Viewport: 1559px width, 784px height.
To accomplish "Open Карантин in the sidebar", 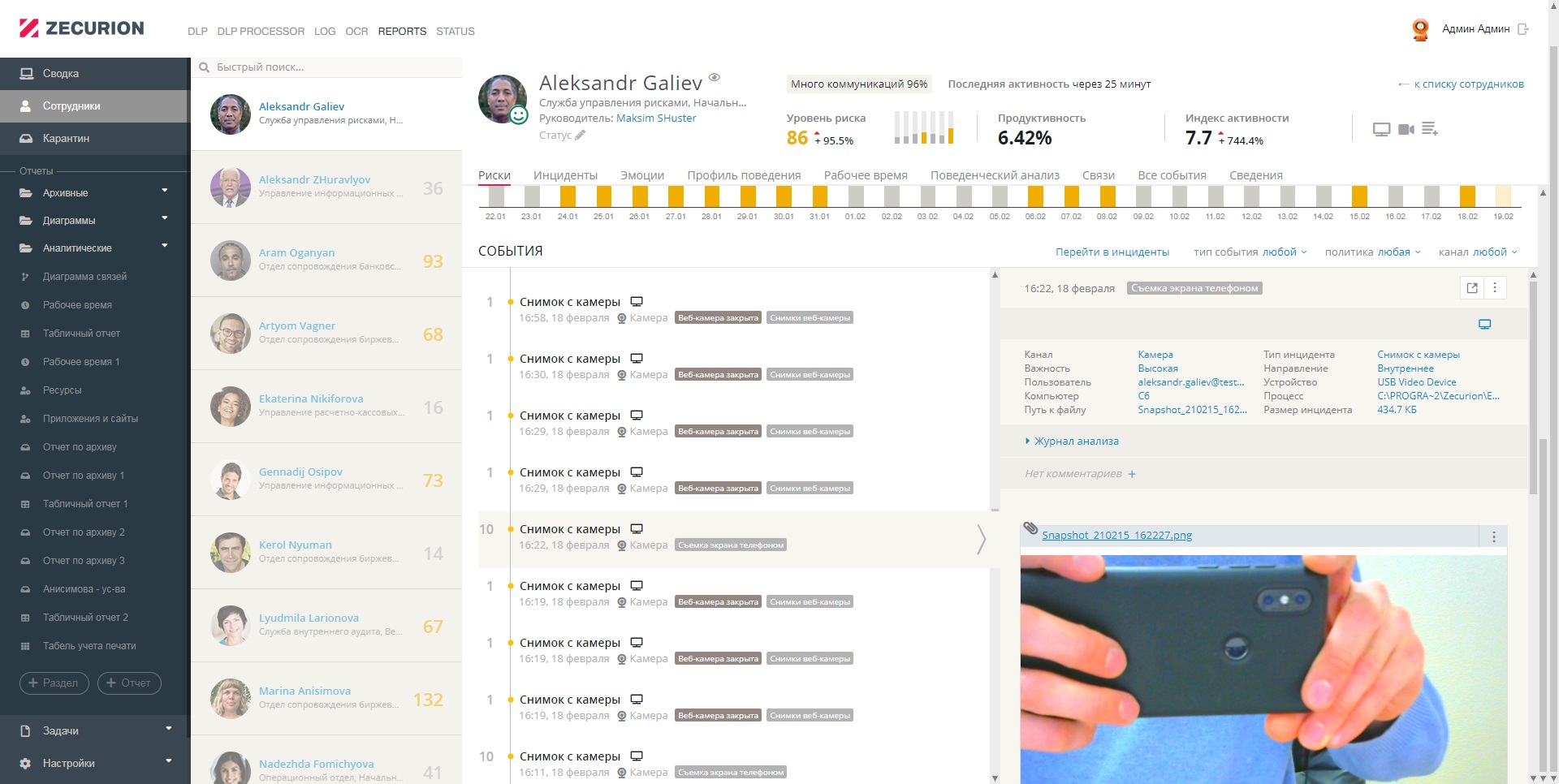I will click(x=94, y=139).
